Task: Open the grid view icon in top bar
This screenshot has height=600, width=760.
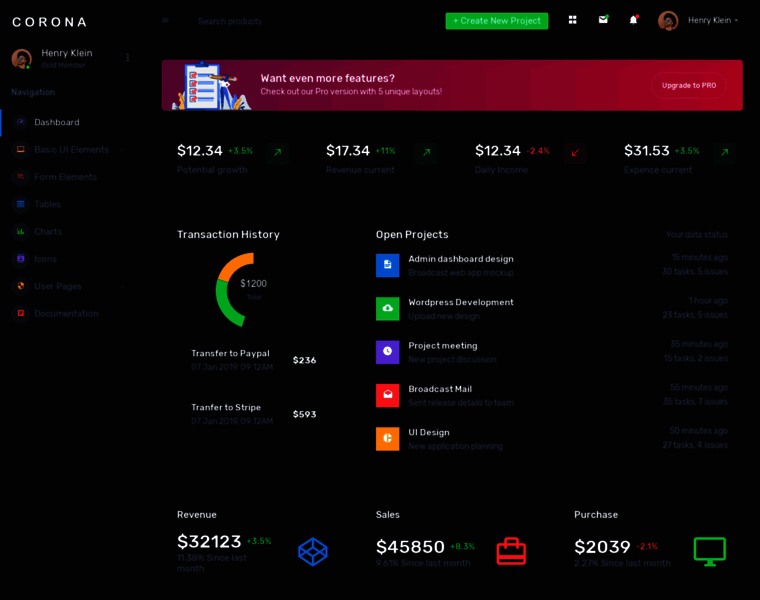Action: pyautogui.click(x=572, y=20)
